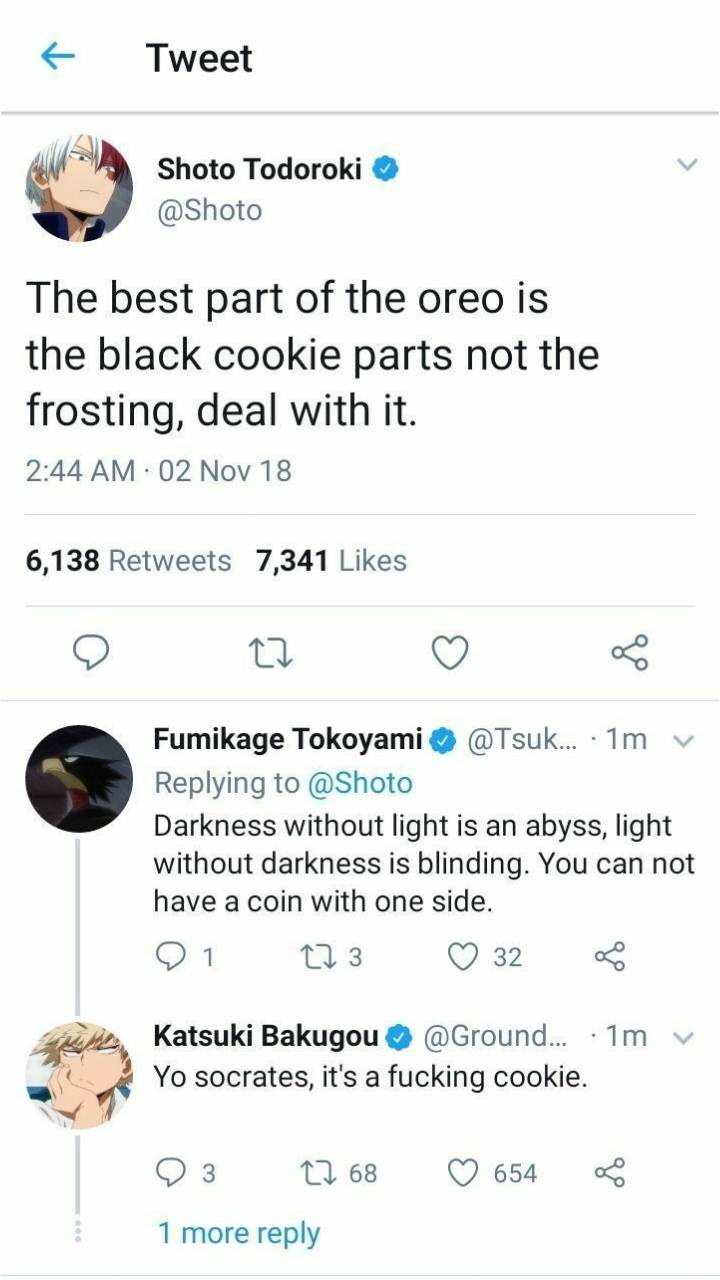Click Shoto Todoroki's verified badge
This screenshot has width=720, height=1280.
click(383, 169)
